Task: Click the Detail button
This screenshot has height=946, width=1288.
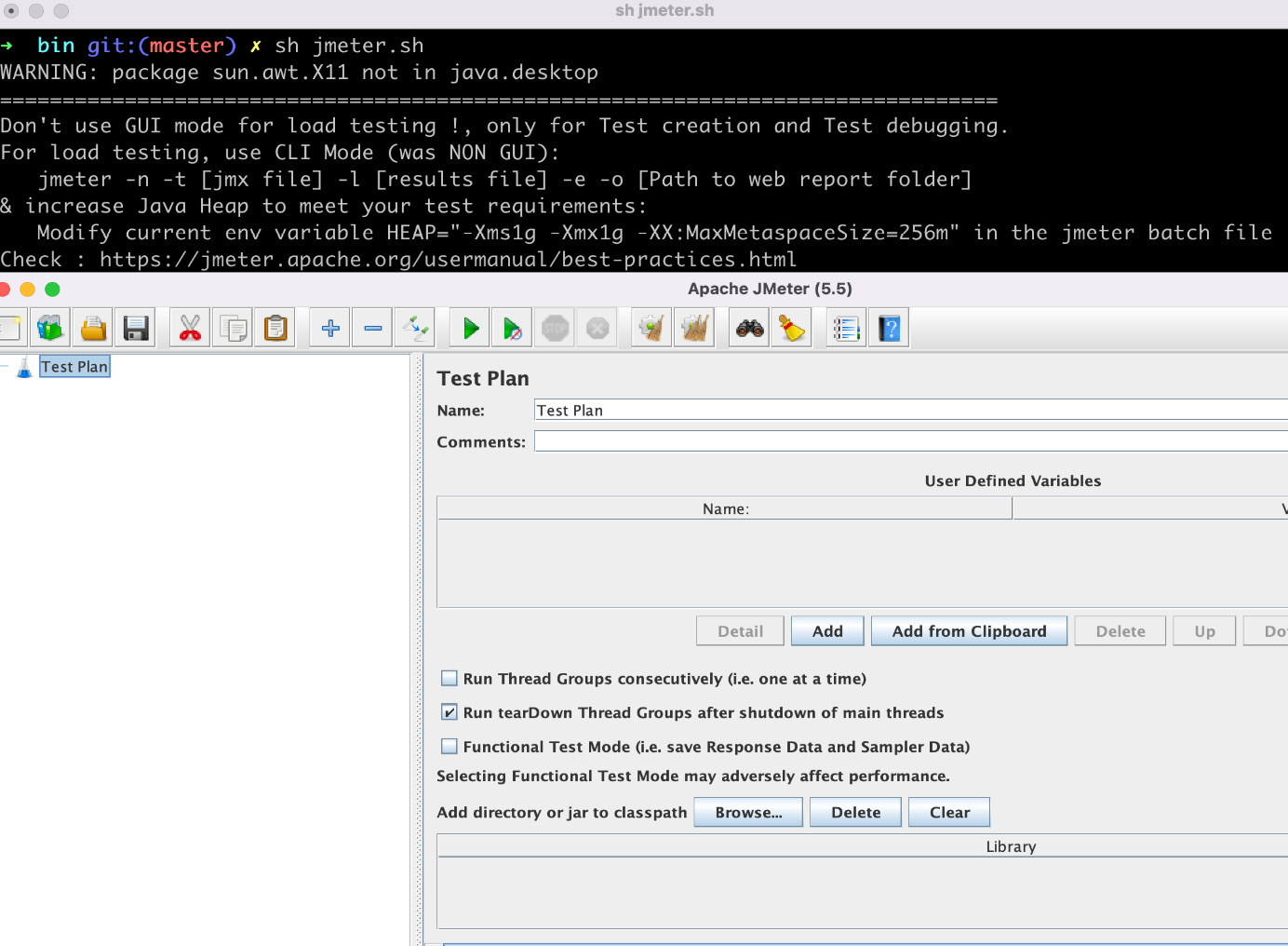Action: [740, 631]
